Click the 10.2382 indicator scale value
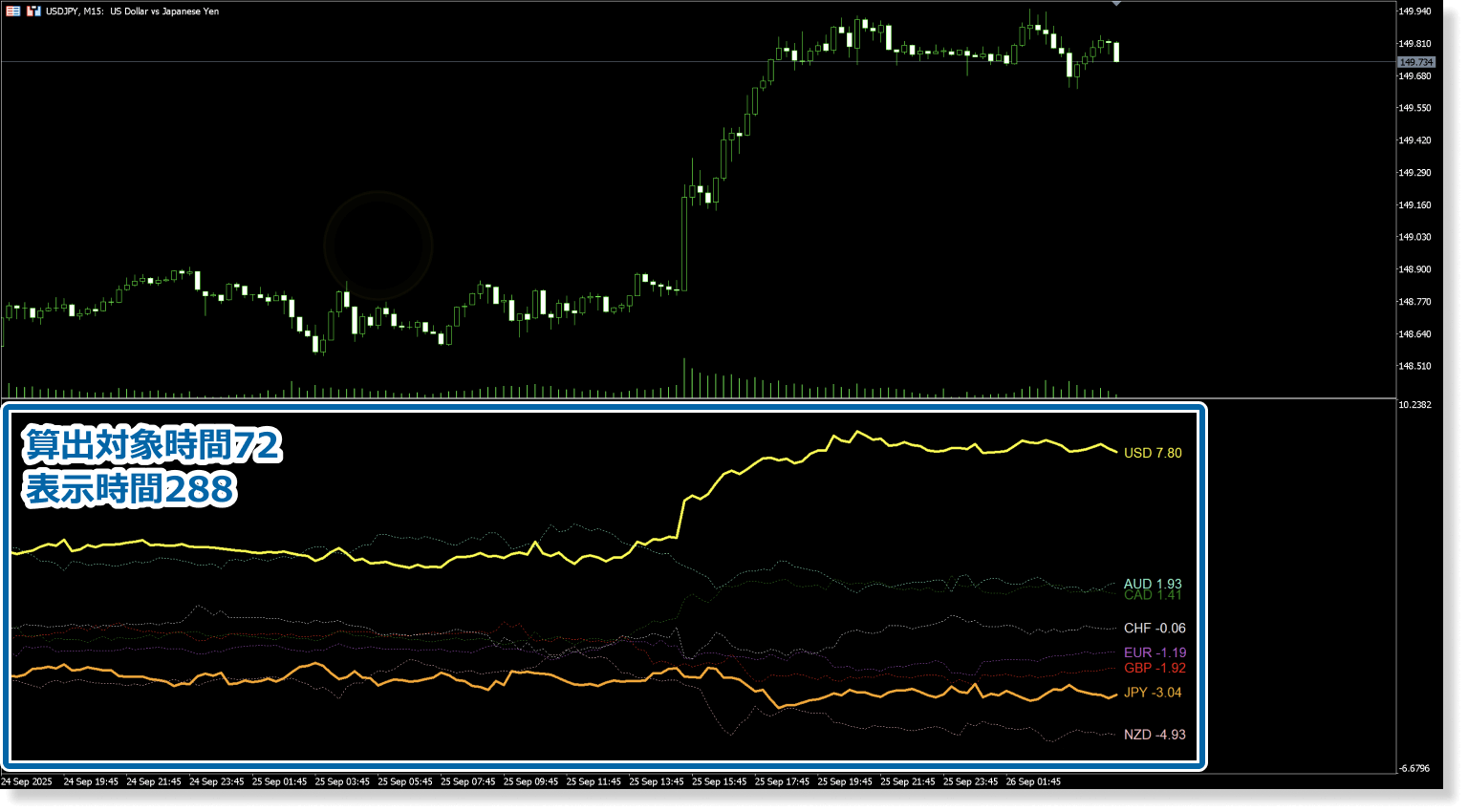 1414,405
